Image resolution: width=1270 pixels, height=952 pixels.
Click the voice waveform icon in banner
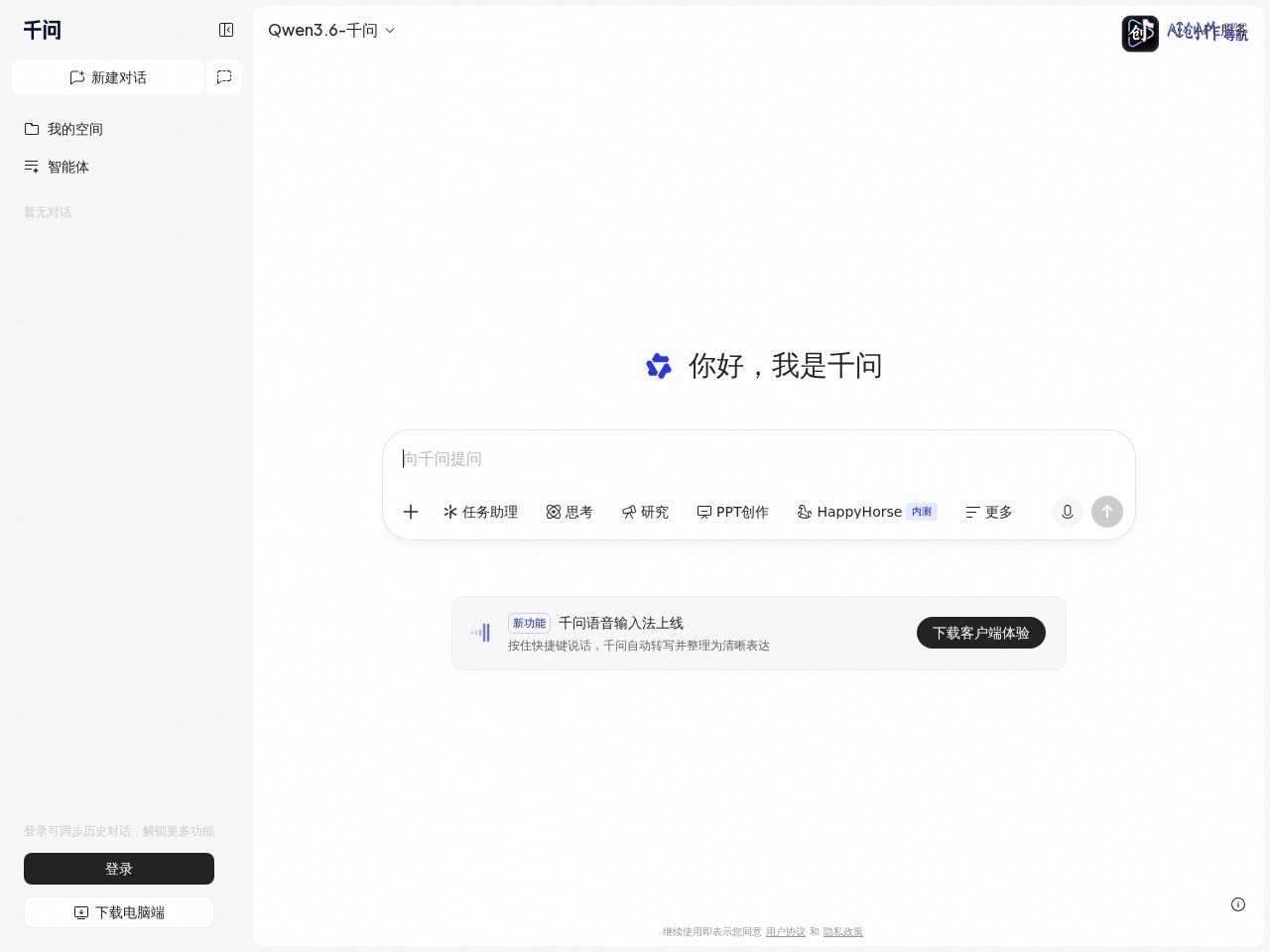[481, 633]
